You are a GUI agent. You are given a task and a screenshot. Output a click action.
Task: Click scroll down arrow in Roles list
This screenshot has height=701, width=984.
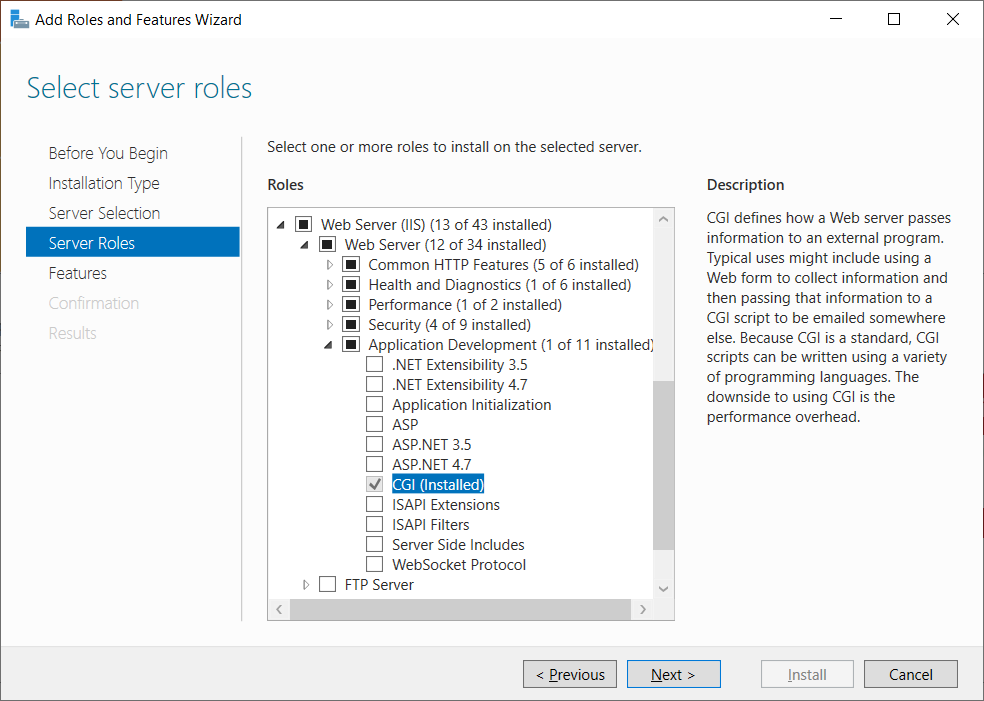click(664, 589)
